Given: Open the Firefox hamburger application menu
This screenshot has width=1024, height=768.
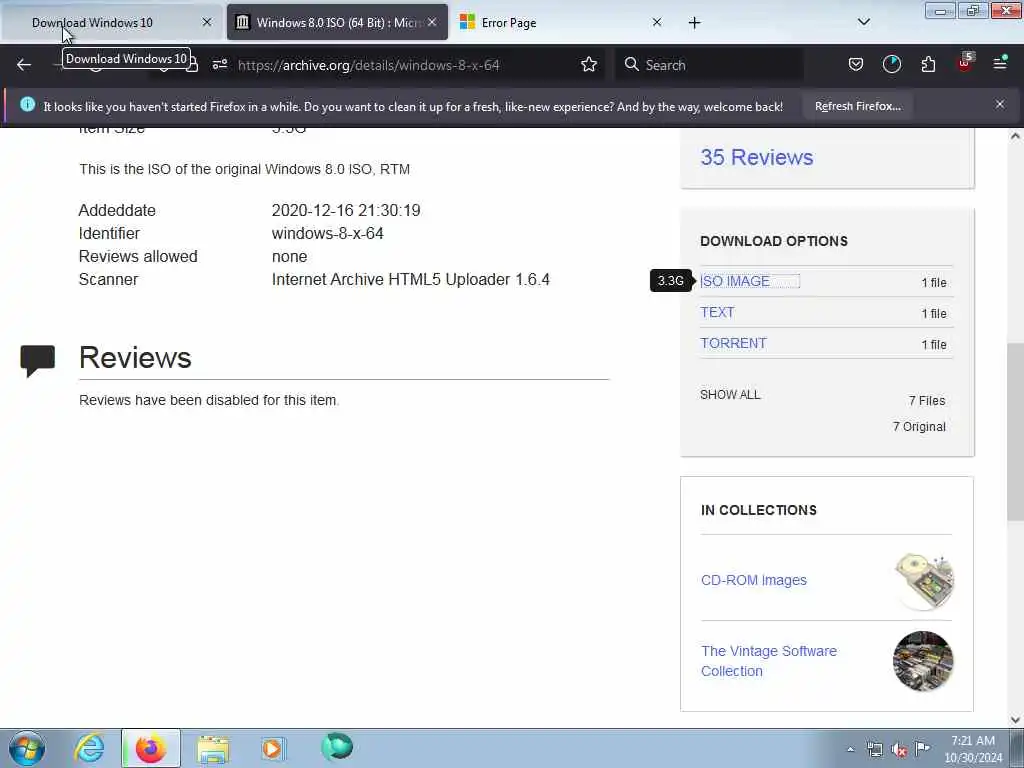Looking at the screenshot, I should 1000,64.
